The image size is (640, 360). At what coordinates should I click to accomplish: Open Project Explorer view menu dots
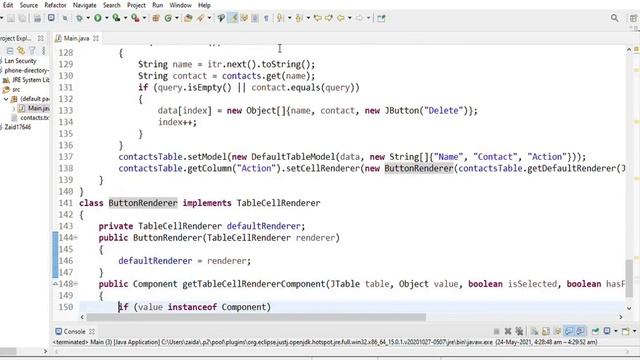coord(43,51)
